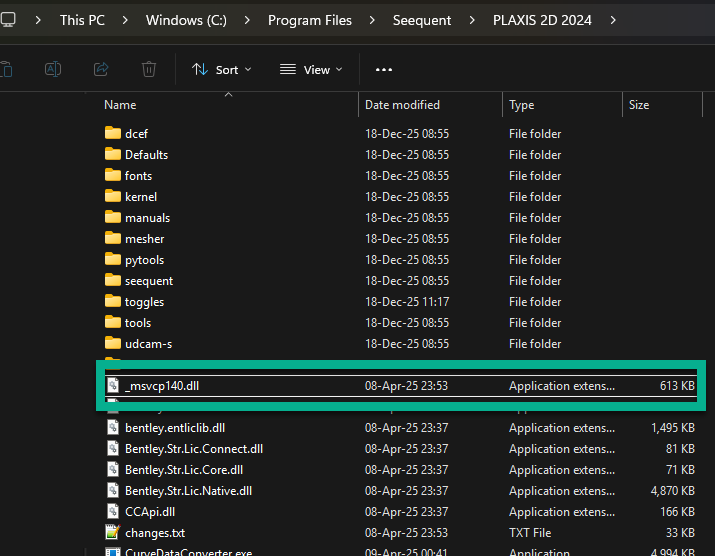The height and width of the screenshot is (556, 715).
Task: Click the 33 KB size value
Action: coord(680,533)
